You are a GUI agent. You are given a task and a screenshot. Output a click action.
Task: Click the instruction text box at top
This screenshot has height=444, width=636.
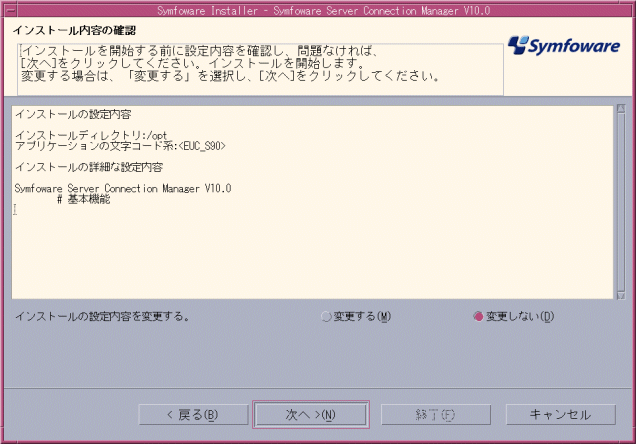point(260,69)
